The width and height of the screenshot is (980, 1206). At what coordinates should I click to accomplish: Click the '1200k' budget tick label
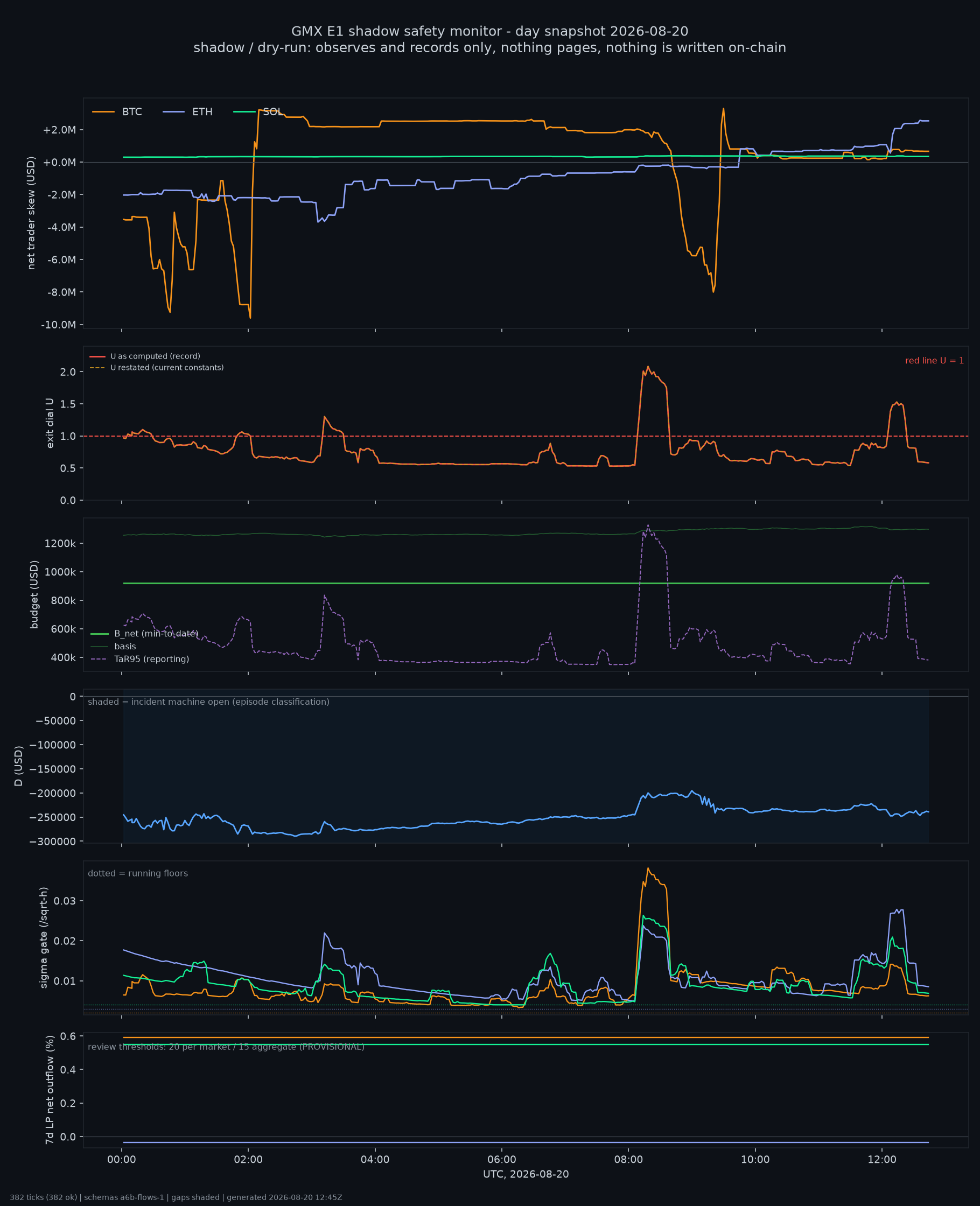click(60, 543)
